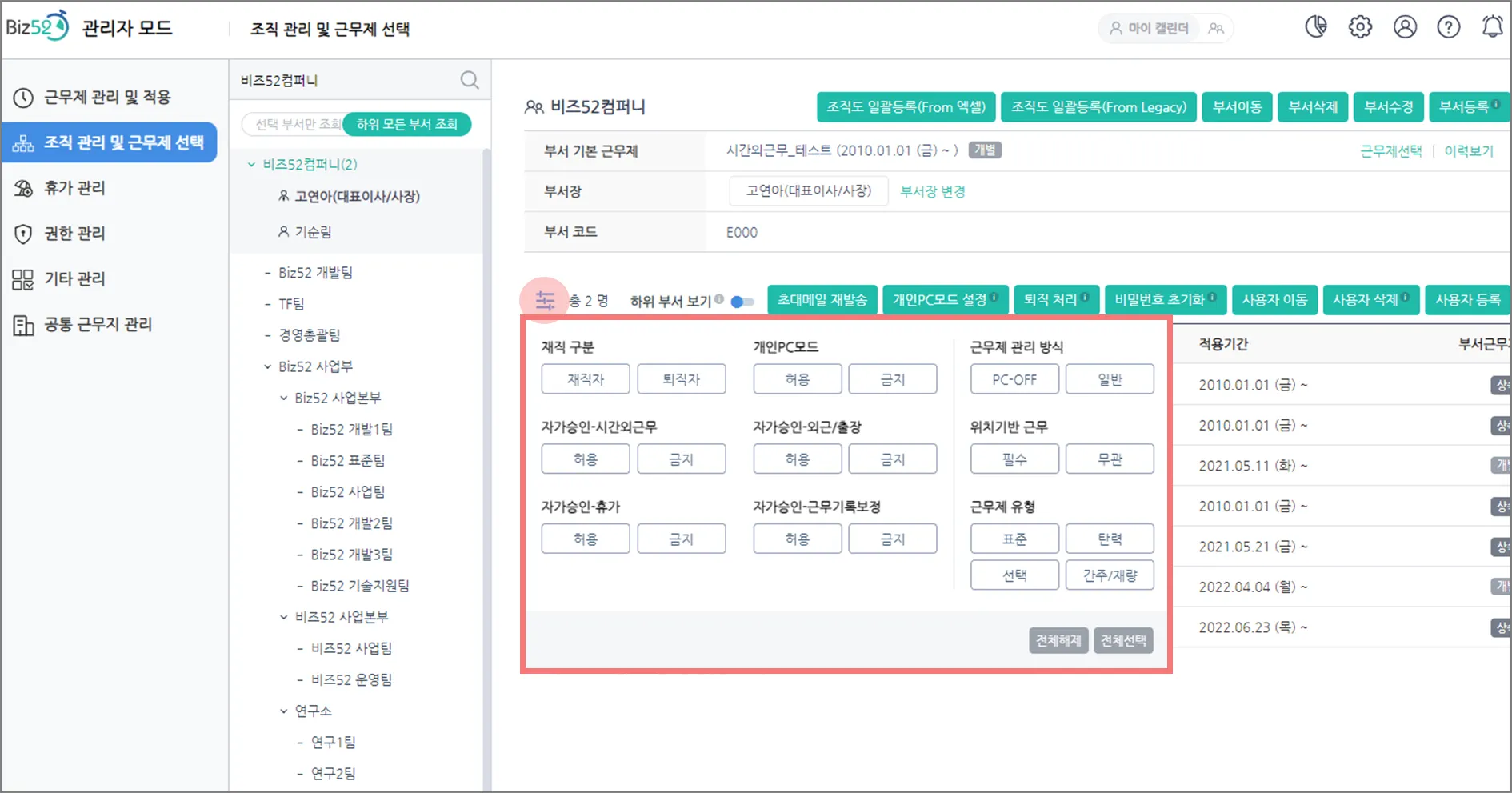Collapse the Biz52 사업본부 tree node
The width and height of the screenshot is (1512, 793).
(x=284, y=398)
